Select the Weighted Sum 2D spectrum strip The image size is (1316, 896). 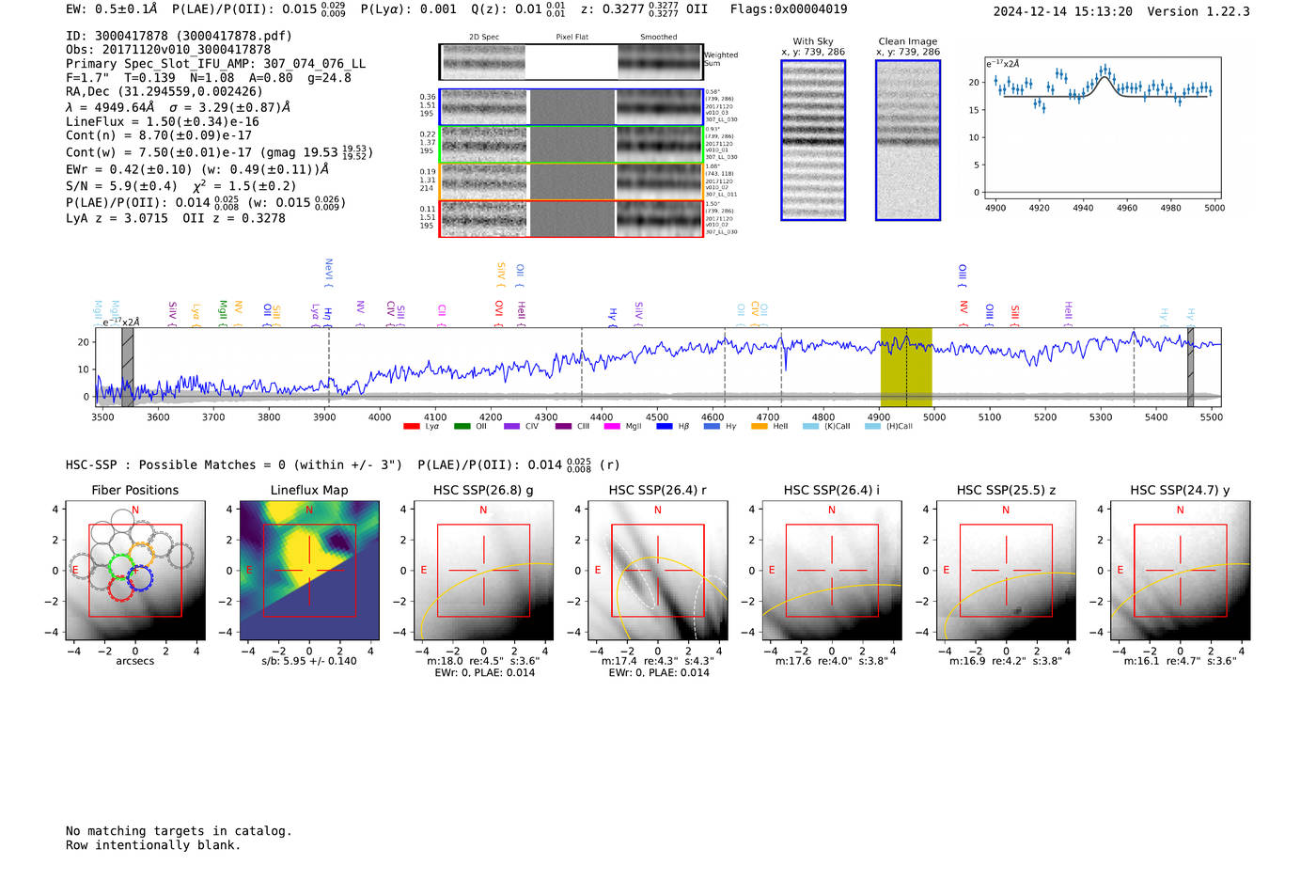pyautogui.click(x=572, y=62)
